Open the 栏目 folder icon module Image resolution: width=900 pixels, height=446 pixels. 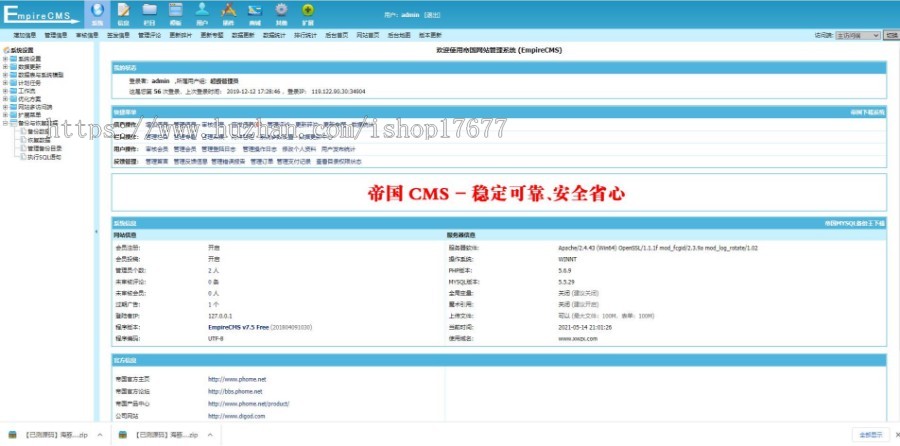pos(150,14)
